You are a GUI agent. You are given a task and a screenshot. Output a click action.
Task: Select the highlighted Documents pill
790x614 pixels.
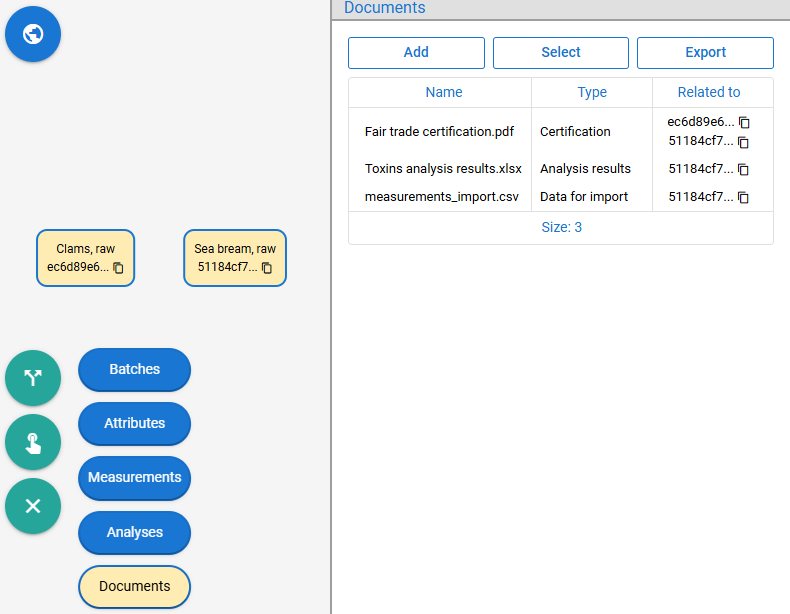135,586
